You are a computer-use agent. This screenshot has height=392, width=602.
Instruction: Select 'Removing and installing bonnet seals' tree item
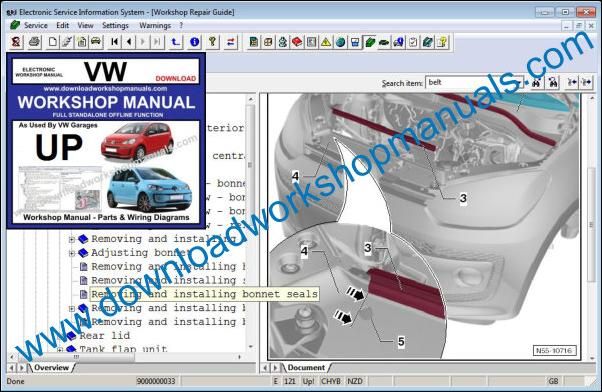[204, 294]
